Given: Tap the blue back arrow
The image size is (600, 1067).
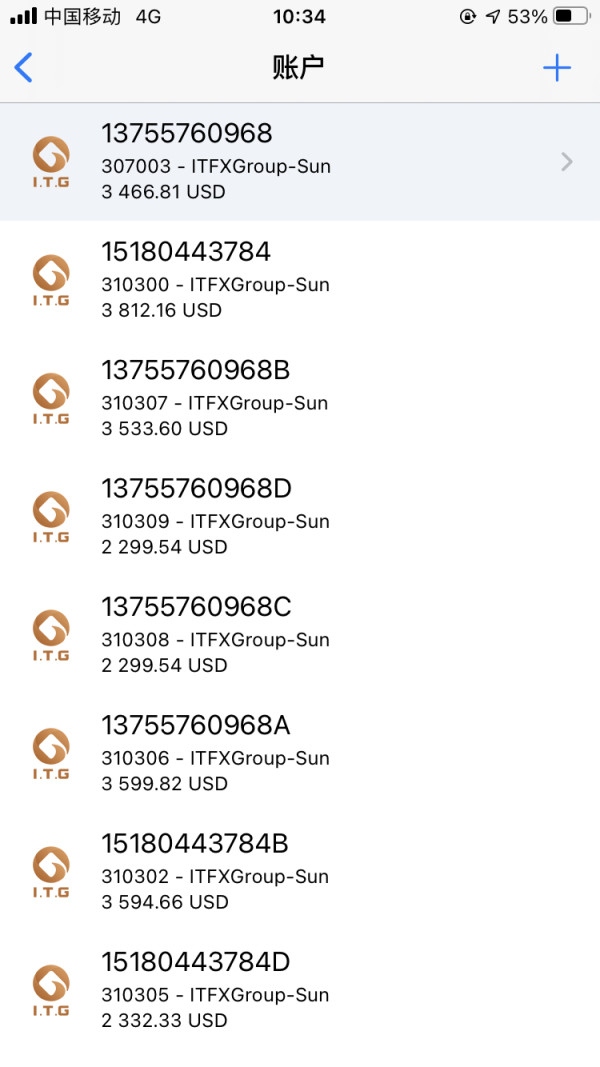Looking at the screenshot, I should 24,68.
